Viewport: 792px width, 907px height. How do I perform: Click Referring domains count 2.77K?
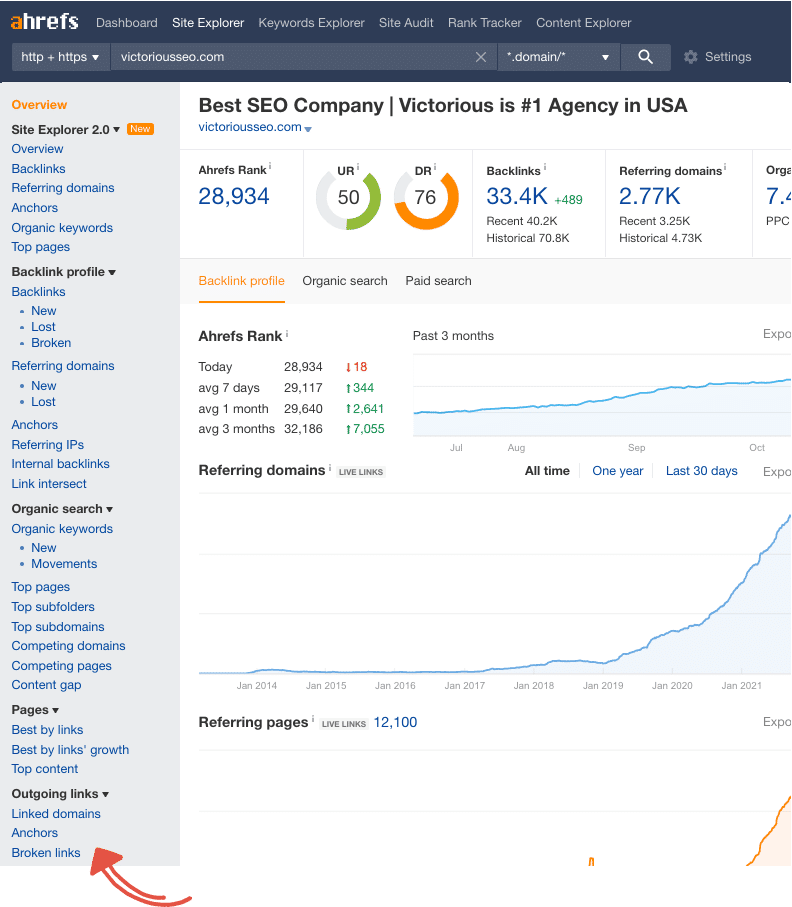(x=650, y=197)
